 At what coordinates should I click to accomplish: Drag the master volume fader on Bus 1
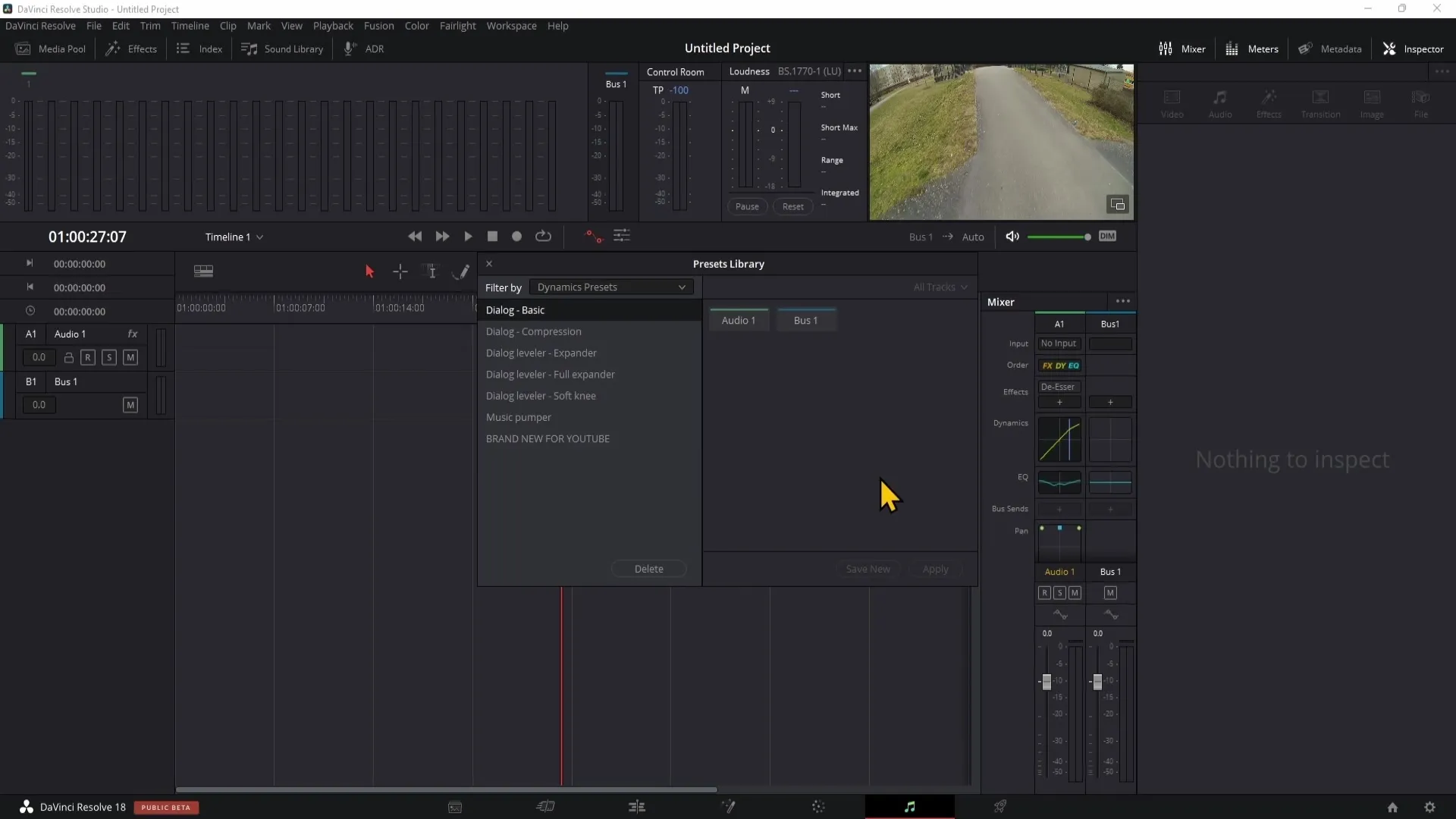pos(1097,681)
